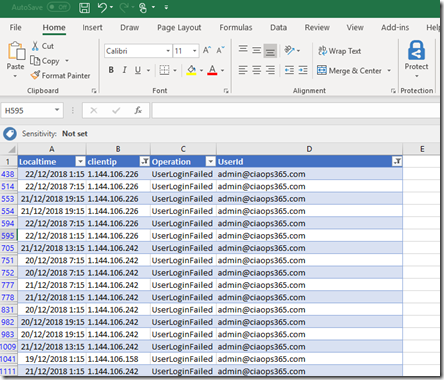Apply red Font Color

pyautogui.click(x=212, y=70)
